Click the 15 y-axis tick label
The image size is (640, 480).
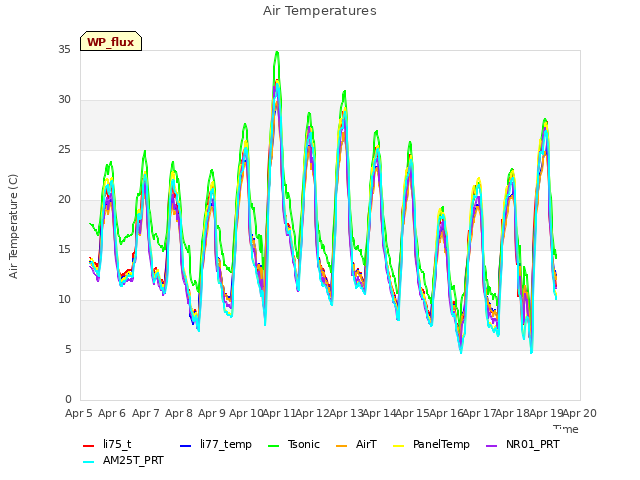pos(64,250)
